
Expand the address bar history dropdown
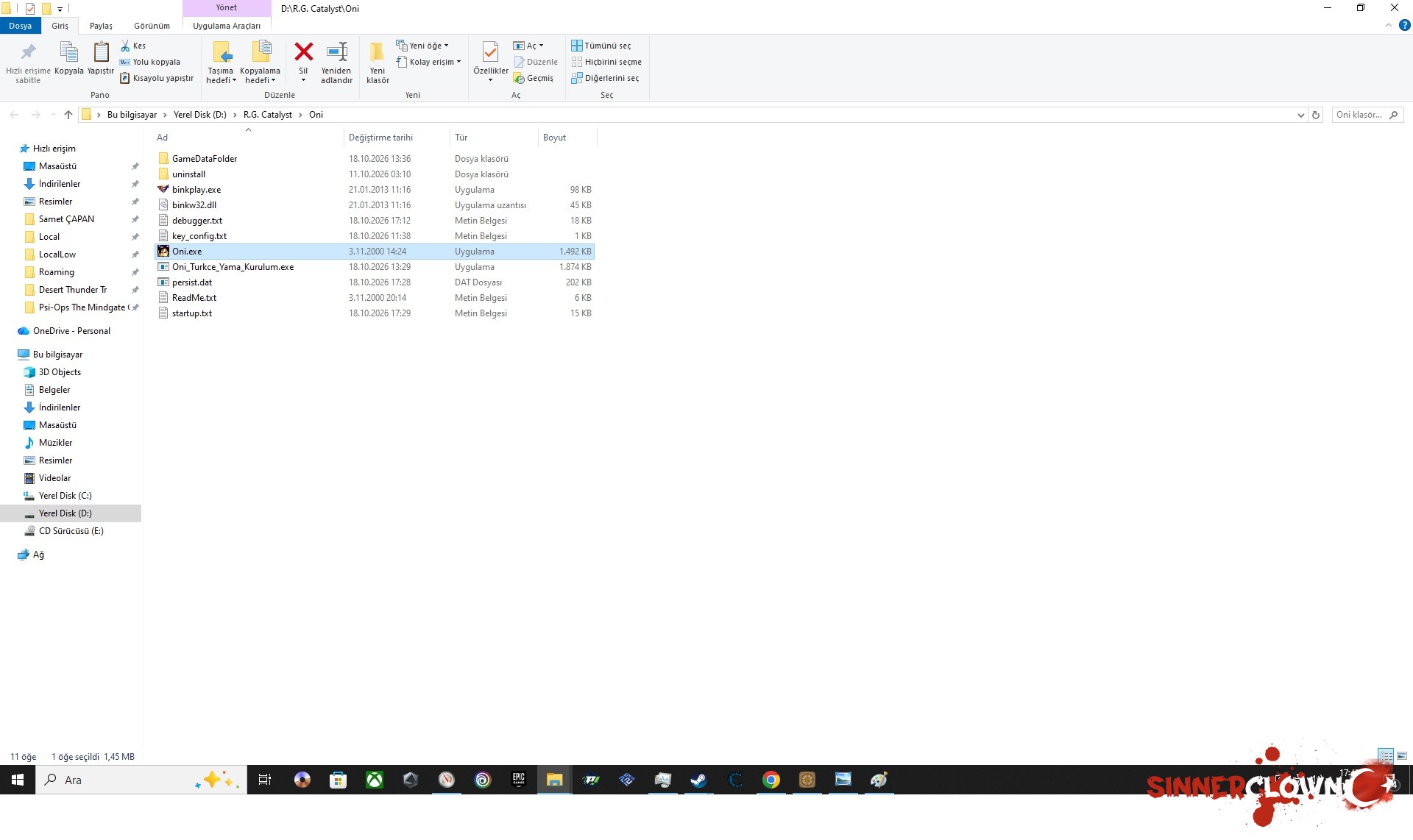click(1300, 115)
